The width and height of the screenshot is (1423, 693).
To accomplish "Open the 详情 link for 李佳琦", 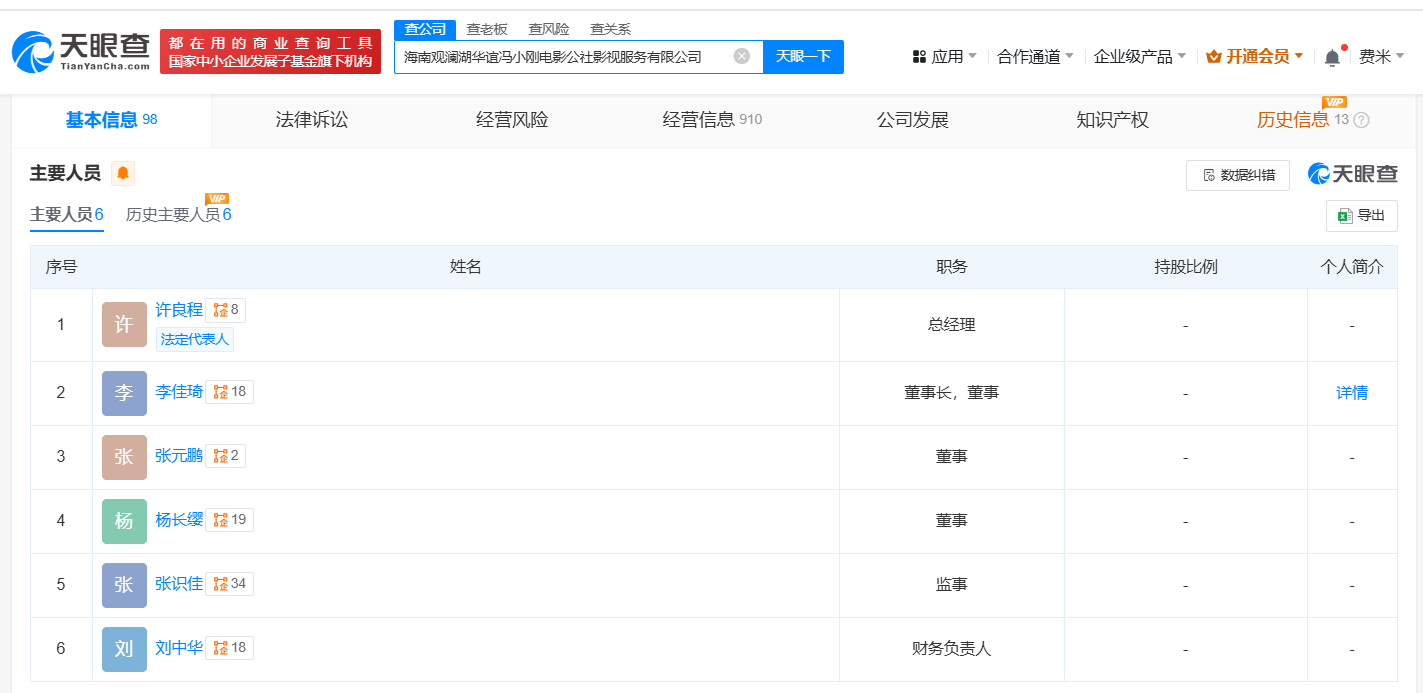I will [x=1352, y=393].
